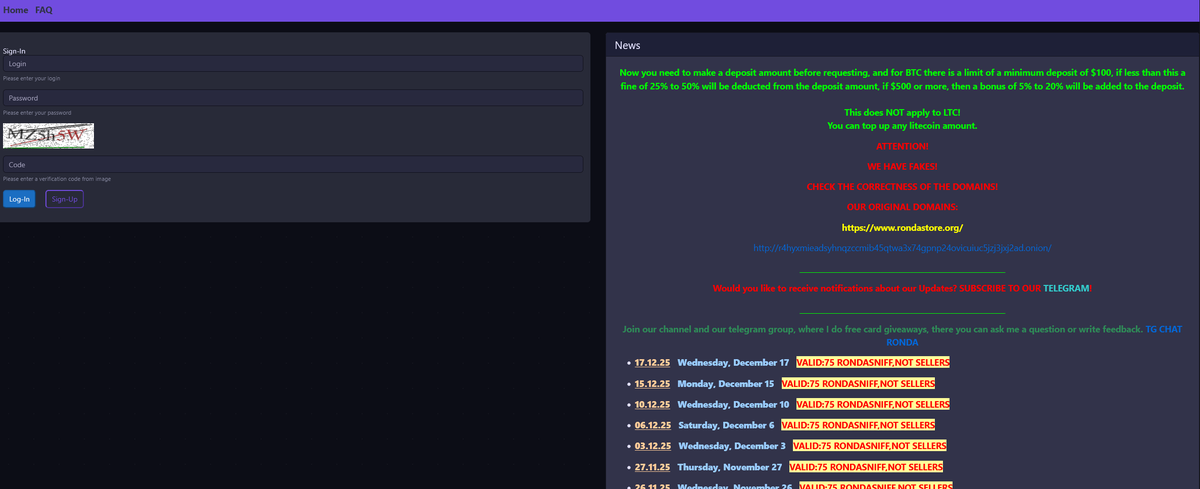
Task: Click the Sign-In form heading
Action: [x=14, y=50]
